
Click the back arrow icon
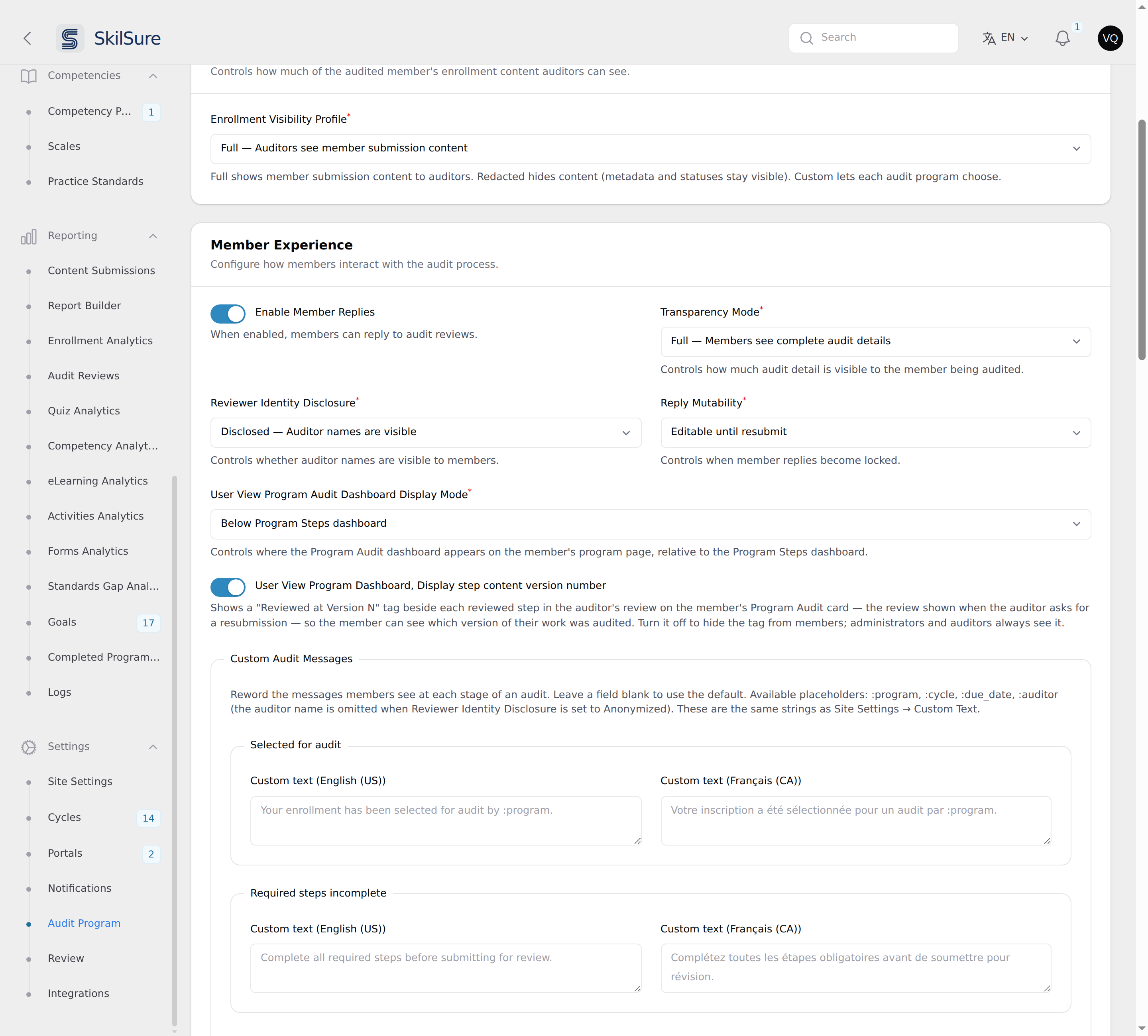27,38
